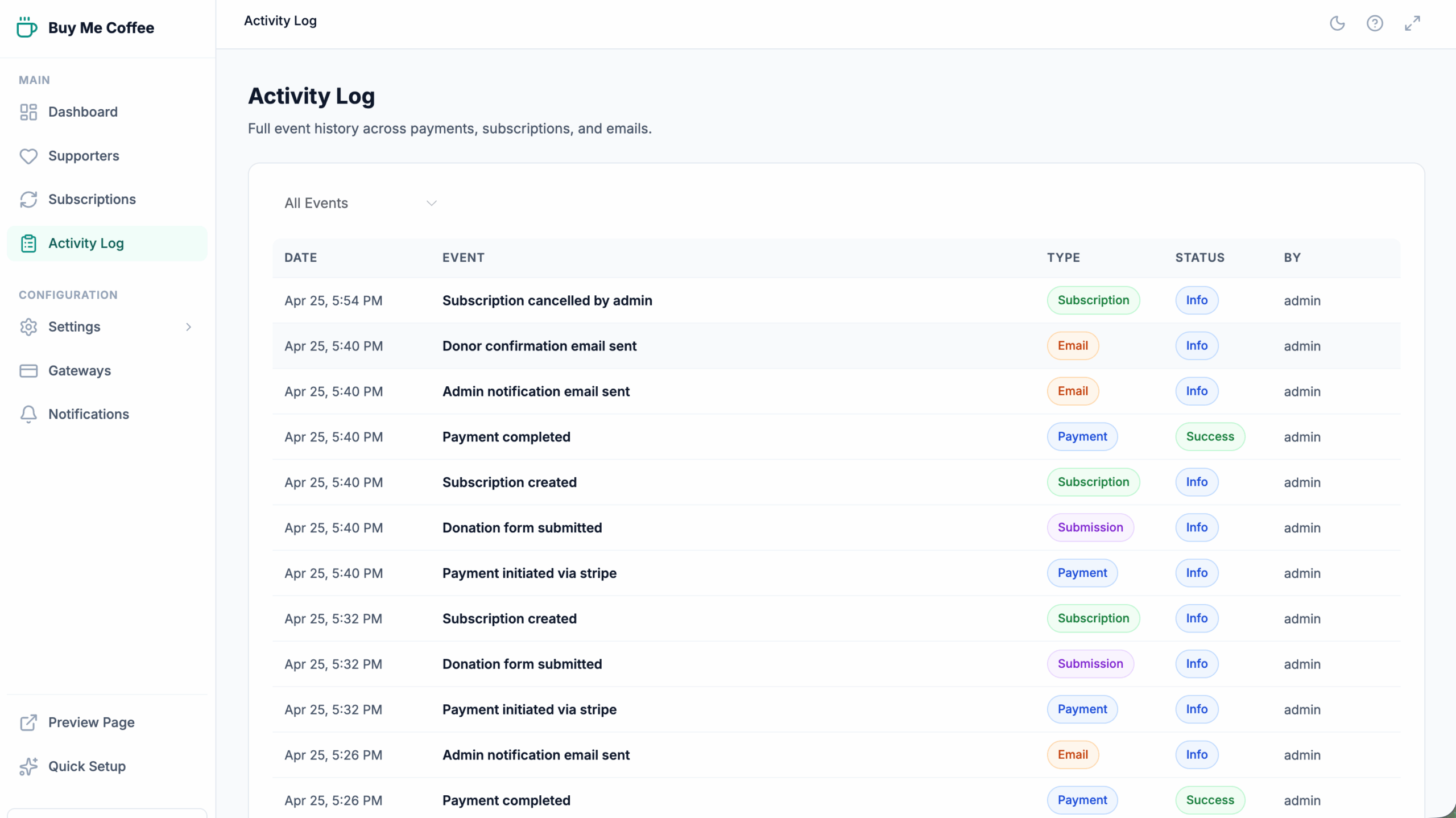Open the Settings menu item
Viewport: 1456px width, 818px height.
coord(75,327)
